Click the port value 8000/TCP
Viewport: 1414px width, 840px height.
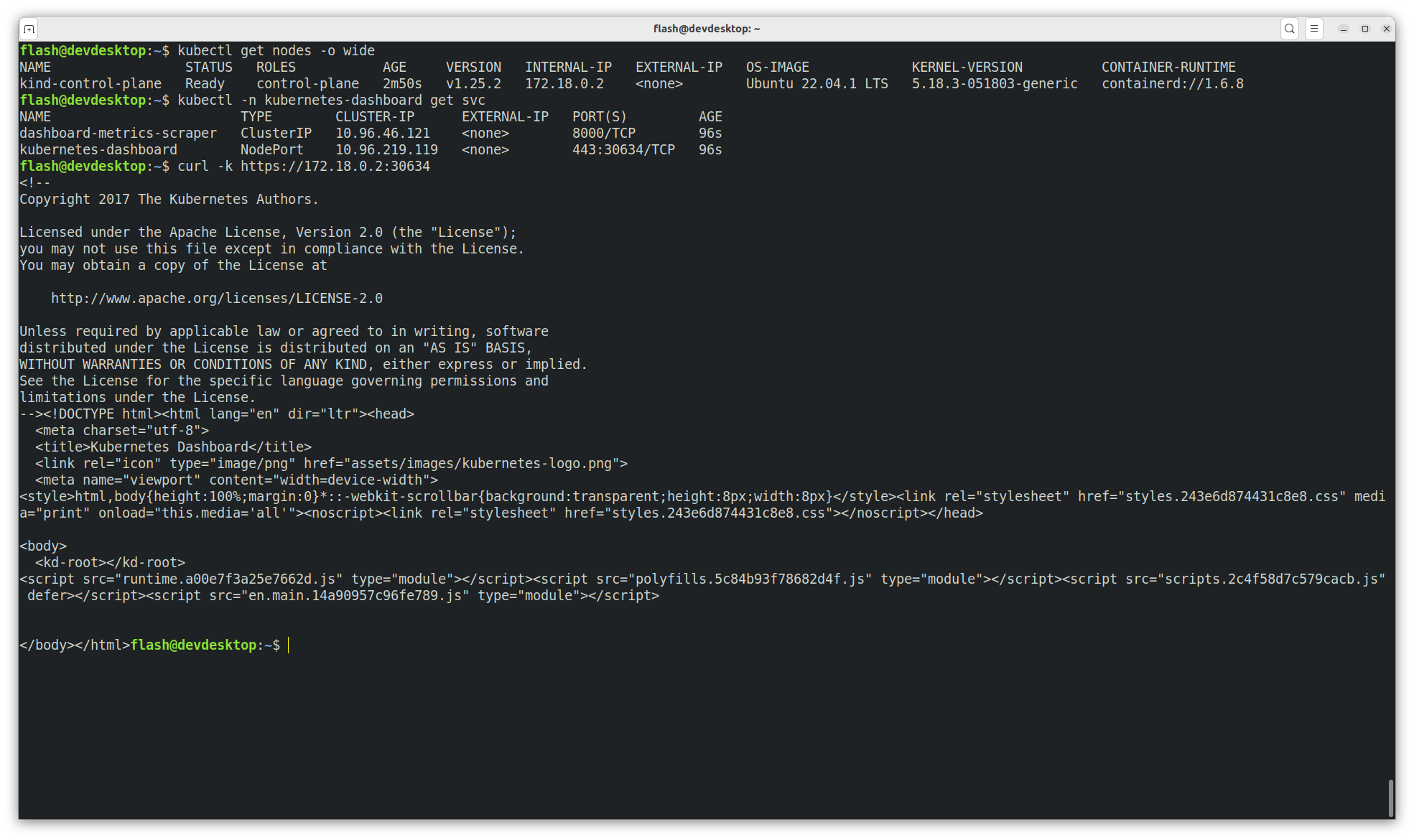click(x=604, y=133)
